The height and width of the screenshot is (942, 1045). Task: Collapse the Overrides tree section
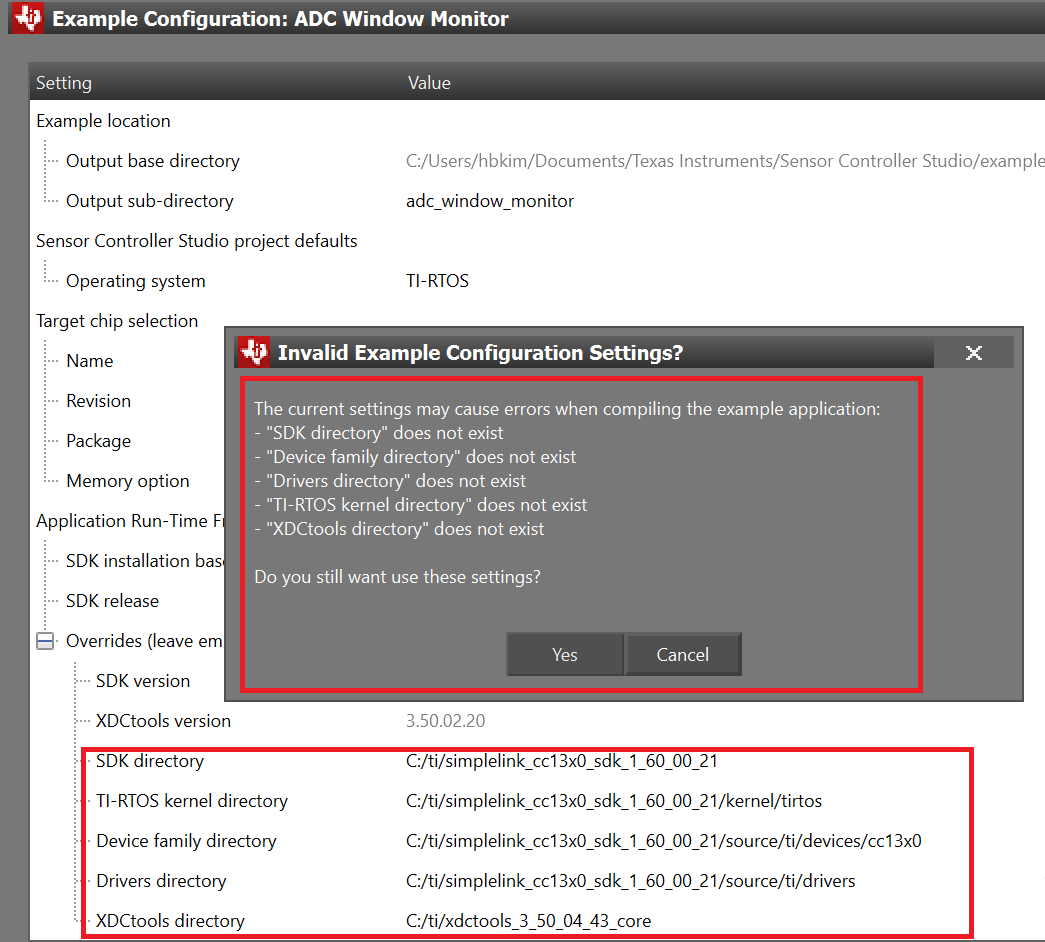[x=45, y=641]
